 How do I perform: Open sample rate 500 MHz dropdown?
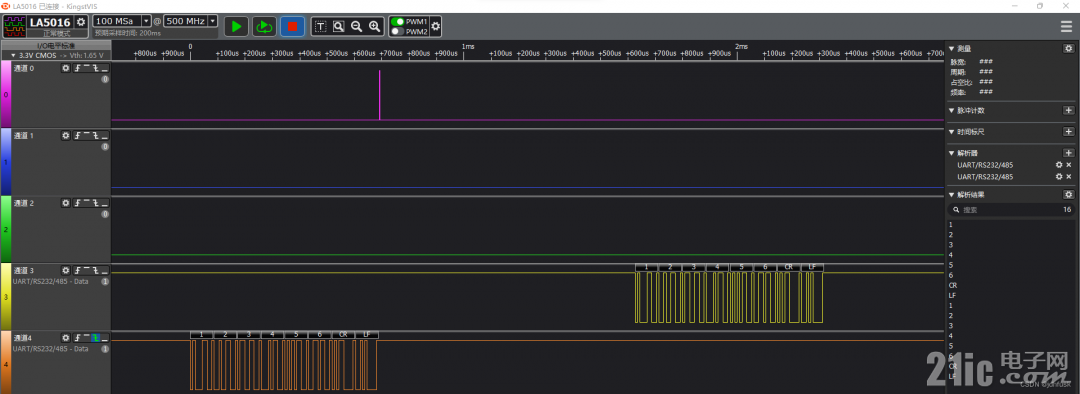pyautogui.click(x=212, y=21)
